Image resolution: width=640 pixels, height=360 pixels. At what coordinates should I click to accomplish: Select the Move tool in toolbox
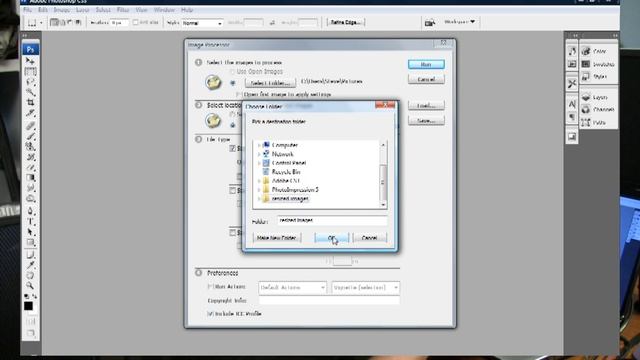[x=30, y=61]
